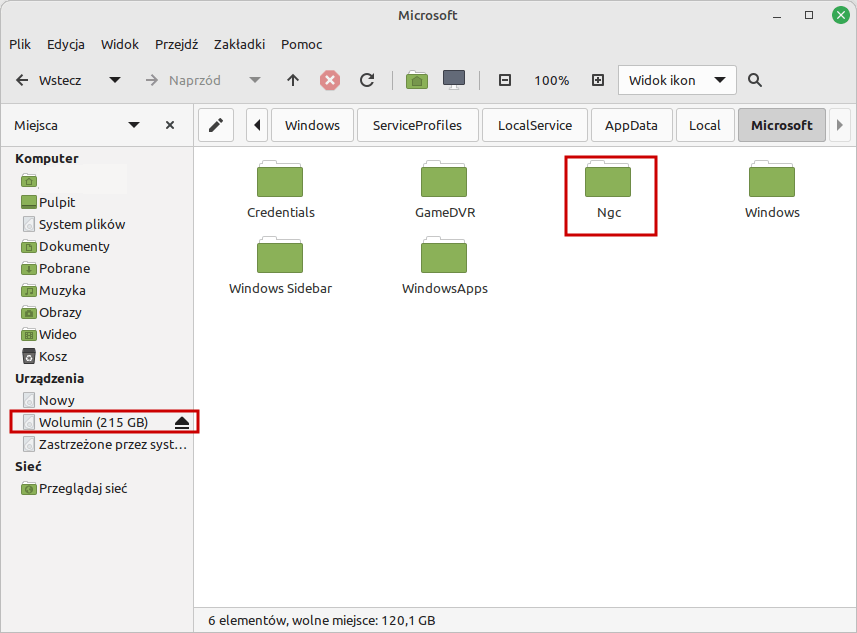Click the status bar free space text
Image resolution: width=857 pixels, height=633 pixels.
[x=321, y=620]
